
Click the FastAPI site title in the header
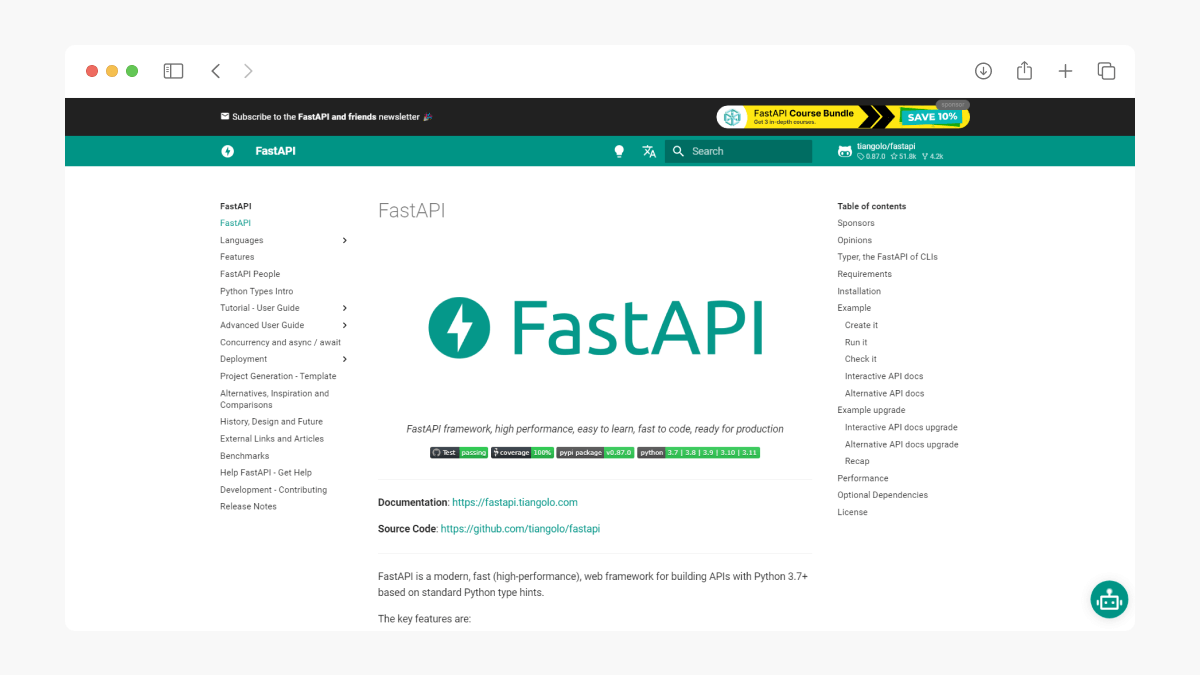[x=276, y=151]
